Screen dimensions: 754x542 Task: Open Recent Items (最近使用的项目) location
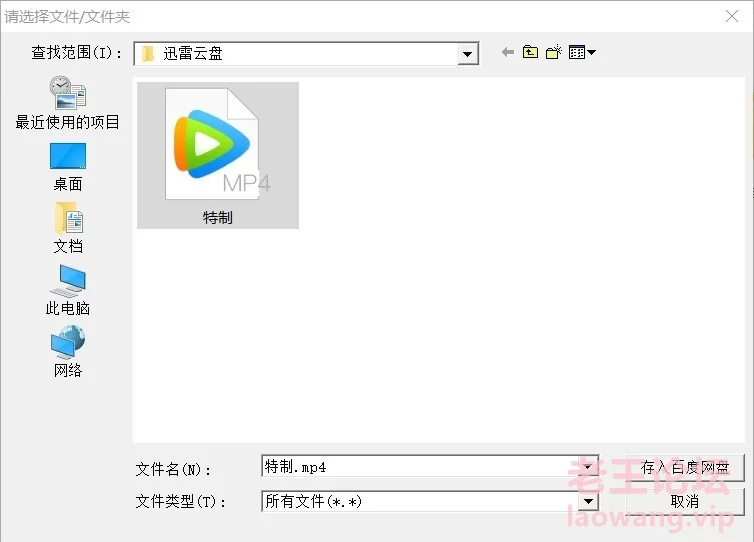pyautogui.click(x=67, y=102)
